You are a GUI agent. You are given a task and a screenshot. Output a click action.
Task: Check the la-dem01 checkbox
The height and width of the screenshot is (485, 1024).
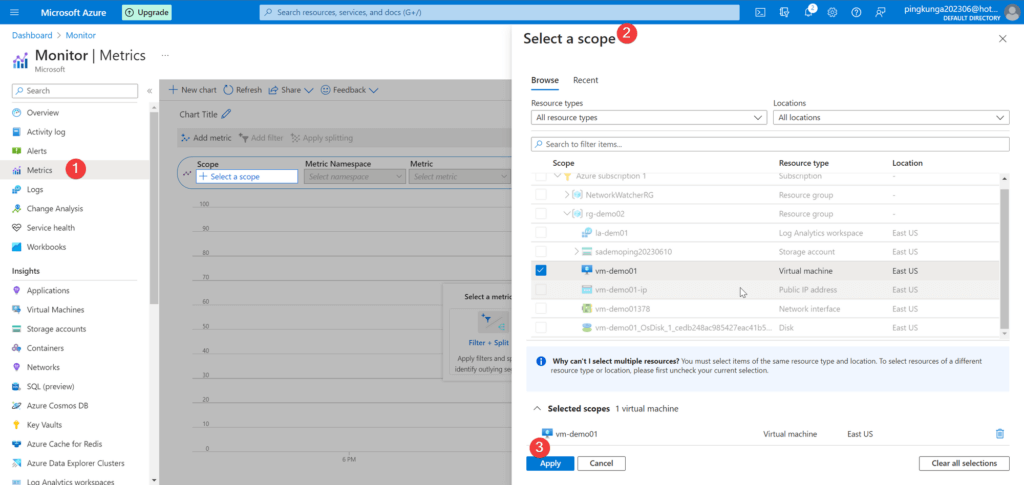pyautogui.click(x=541, y=232)
